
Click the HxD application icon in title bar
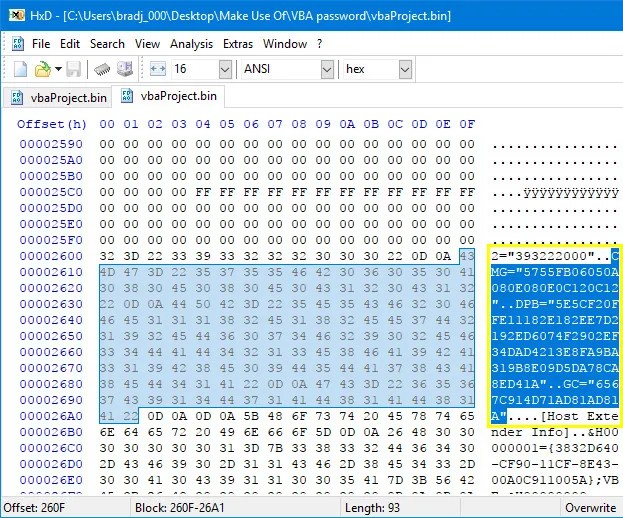coord(17,15)
